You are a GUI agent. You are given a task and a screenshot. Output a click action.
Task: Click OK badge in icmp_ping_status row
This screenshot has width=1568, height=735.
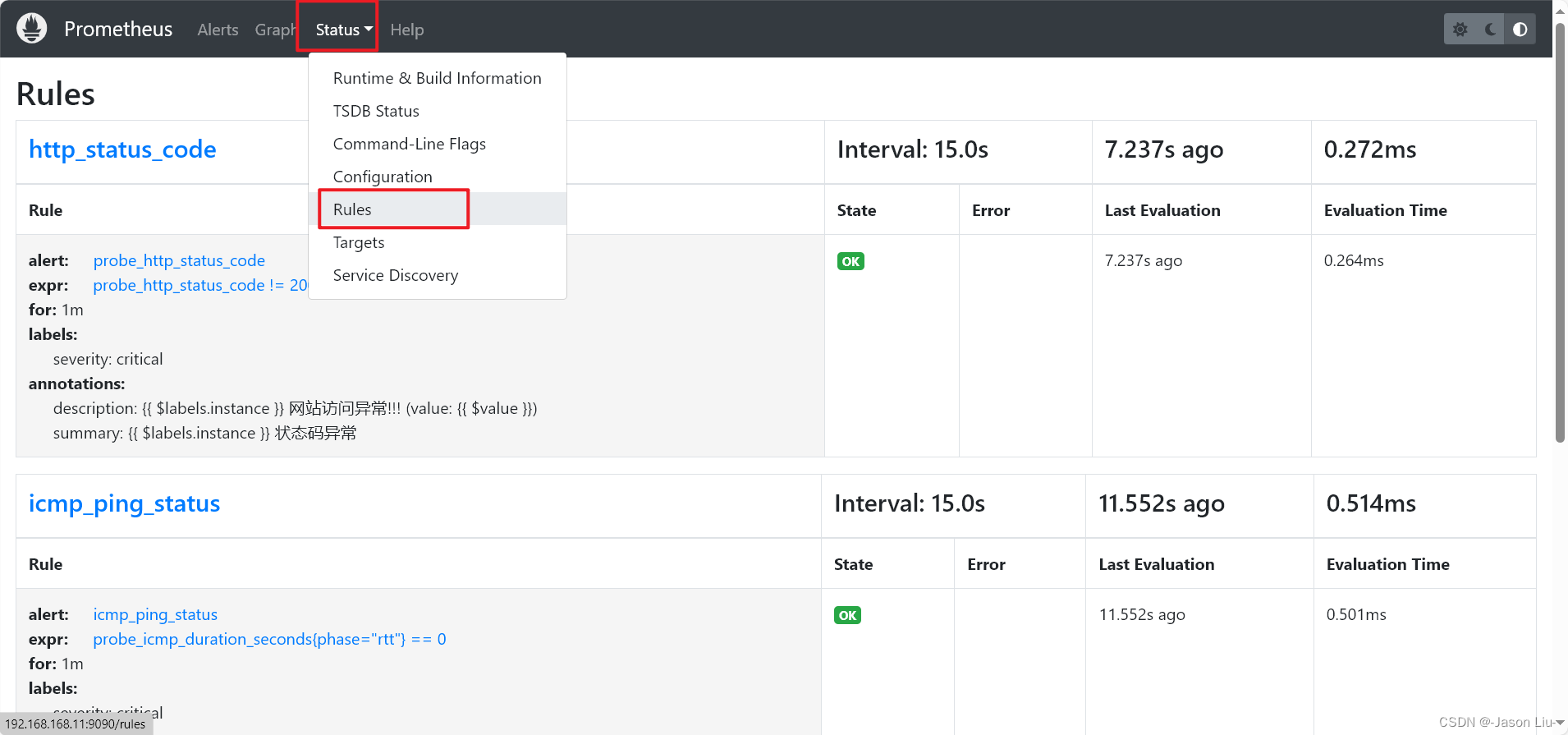(847, 615)
